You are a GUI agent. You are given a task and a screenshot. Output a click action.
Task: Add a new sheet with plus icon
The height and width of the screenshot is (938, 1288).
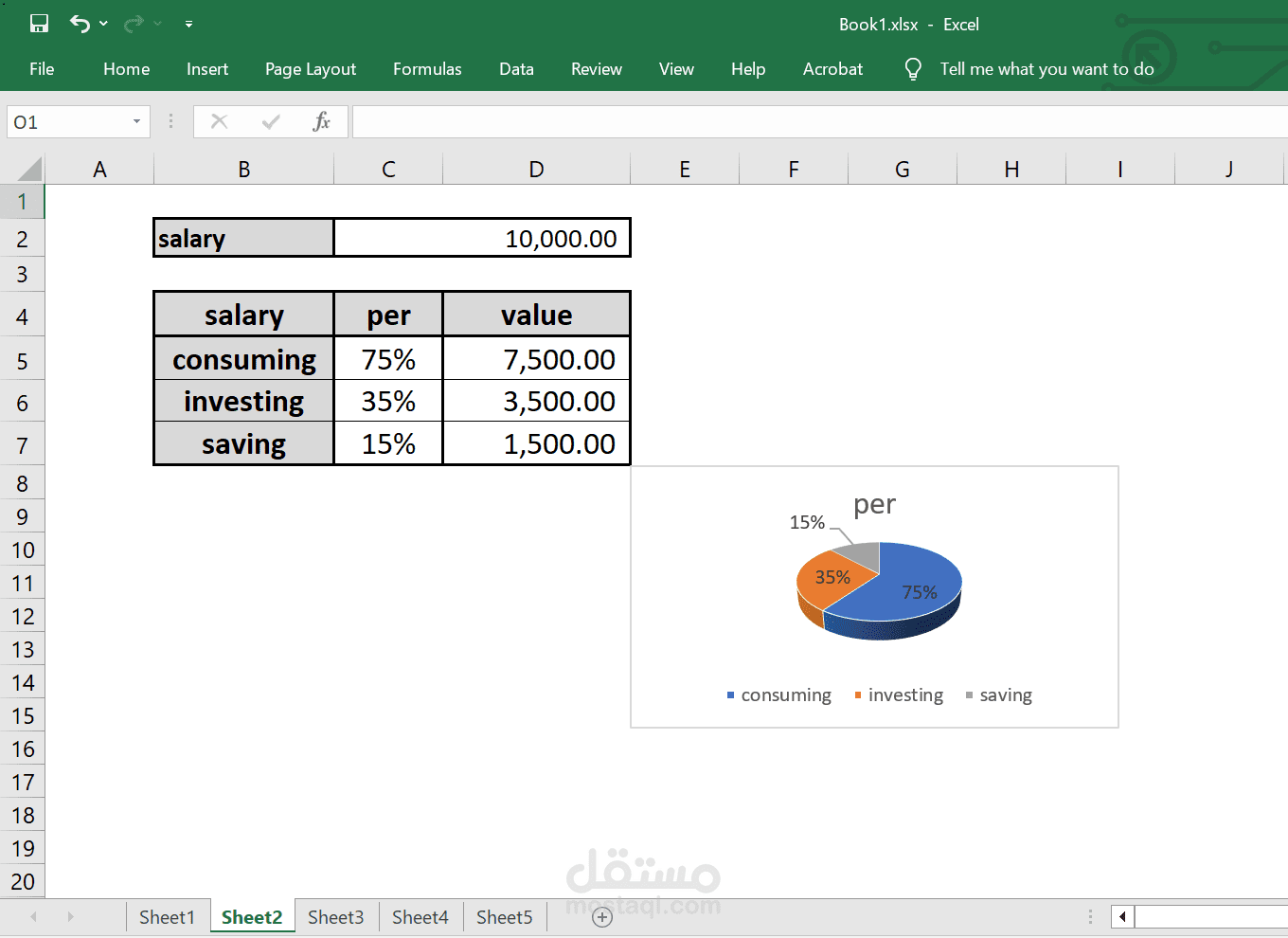click(x=602, y=917)
